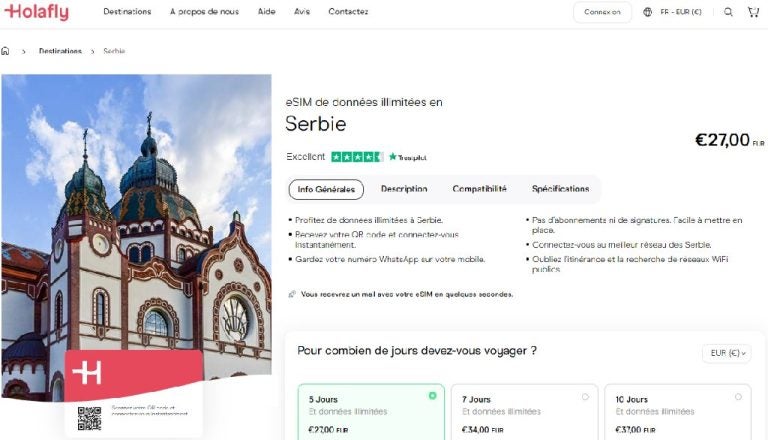Click the globe language icon
Viewport: 768px width, 440px height.
pyautogui.click(x=648, y=12)
